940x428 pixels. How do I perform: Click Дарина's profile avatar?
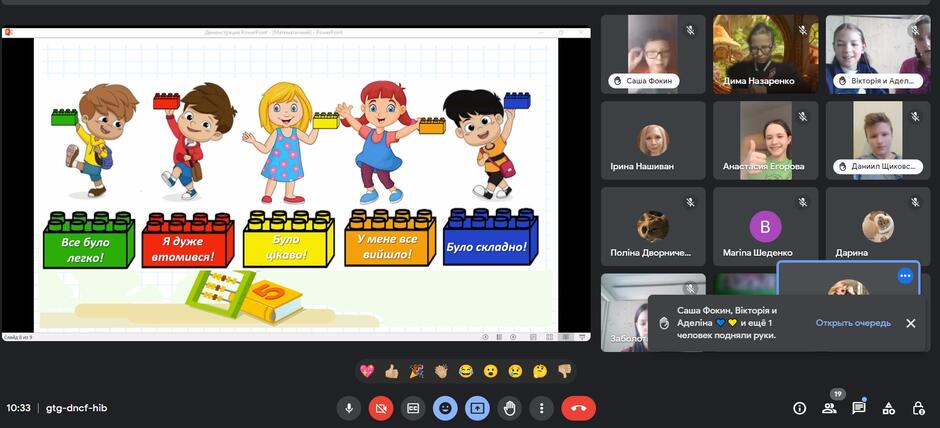click(x=878, y=227)
